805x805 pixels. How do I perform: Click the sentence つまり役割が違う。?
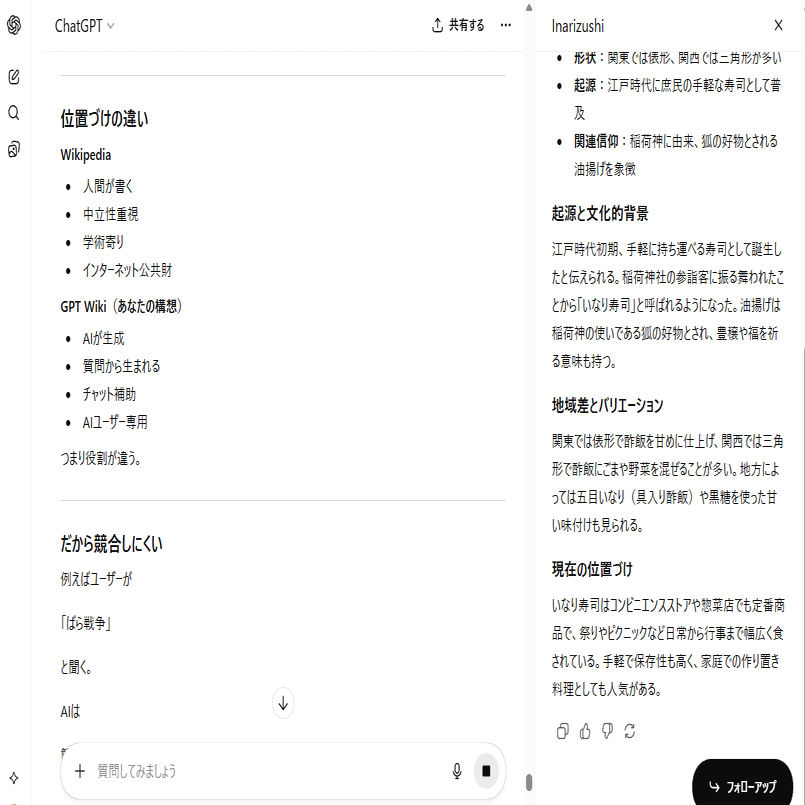(101, 458)
